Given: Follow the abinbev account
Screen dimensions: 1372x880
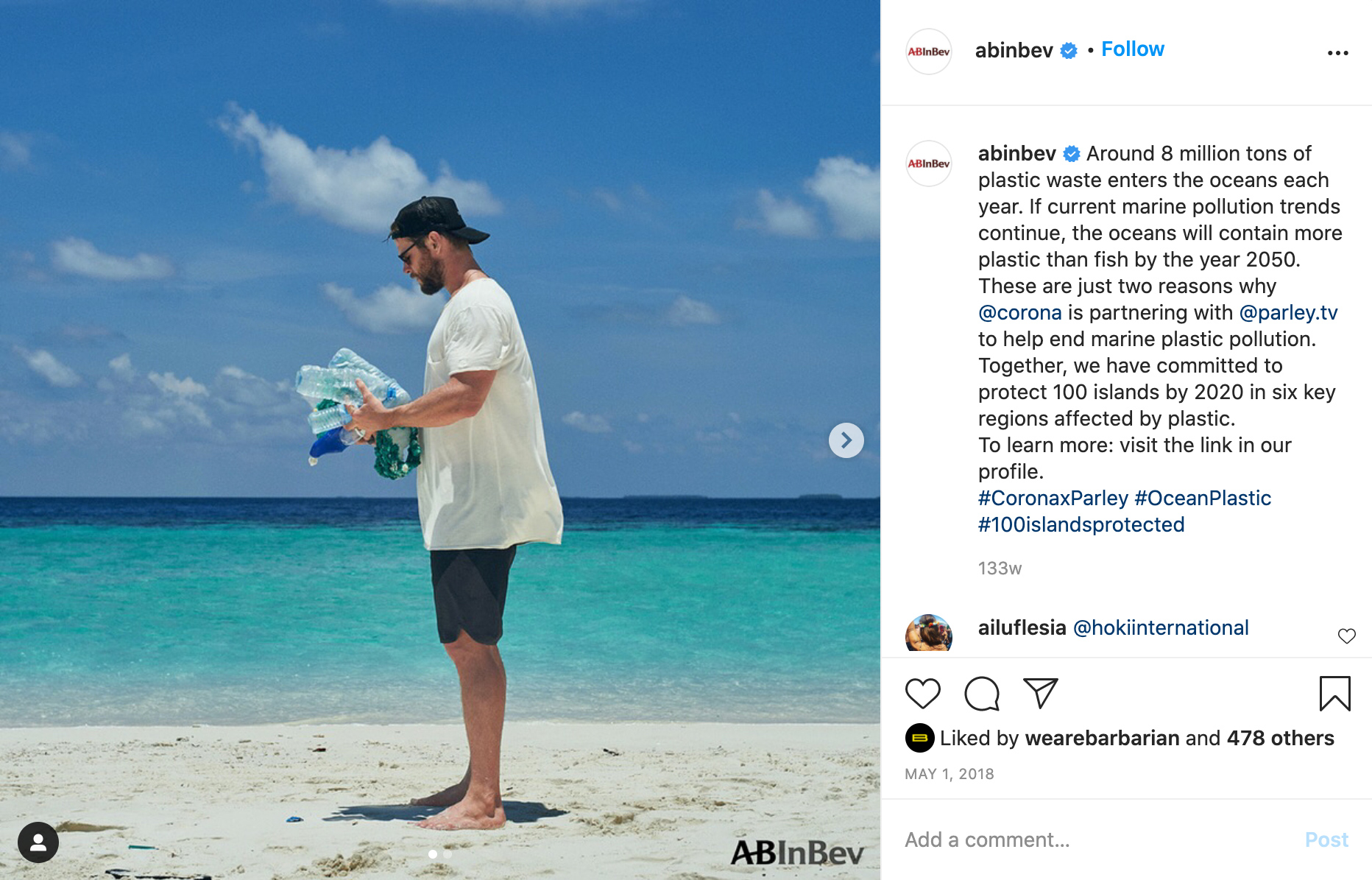Looking at the screenshot, I should click(1133, 49).
